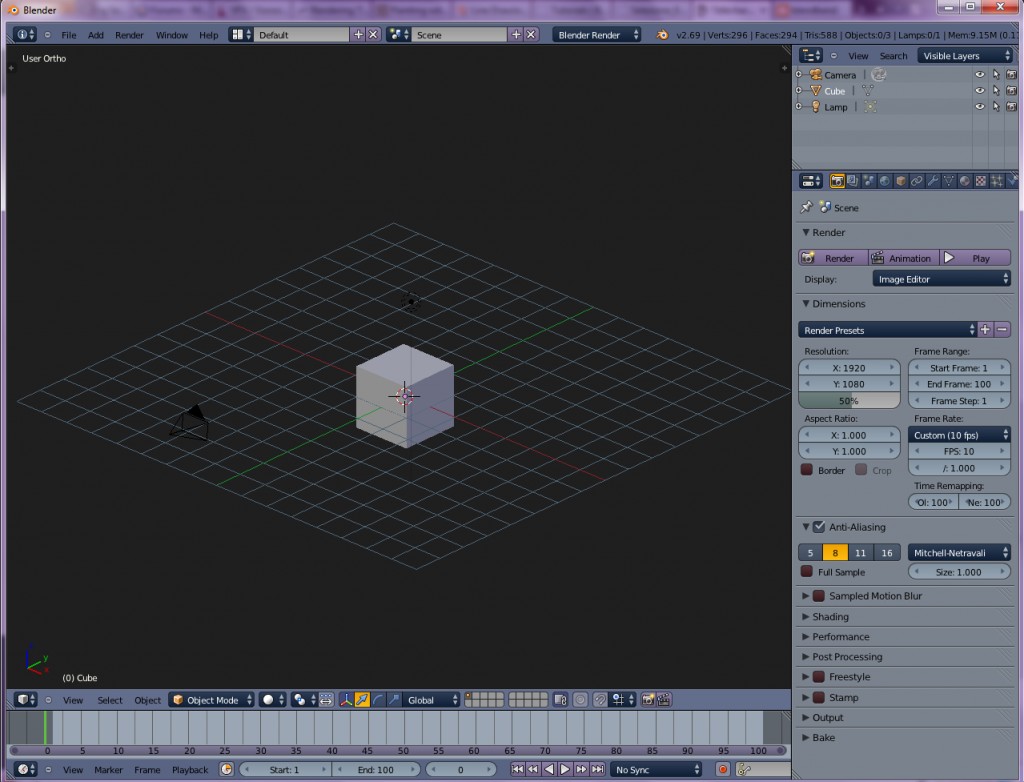This screenshot has height=782, width=1024.
Task: Disable Lamp visibility eye icon
Action: pos(979,107)
